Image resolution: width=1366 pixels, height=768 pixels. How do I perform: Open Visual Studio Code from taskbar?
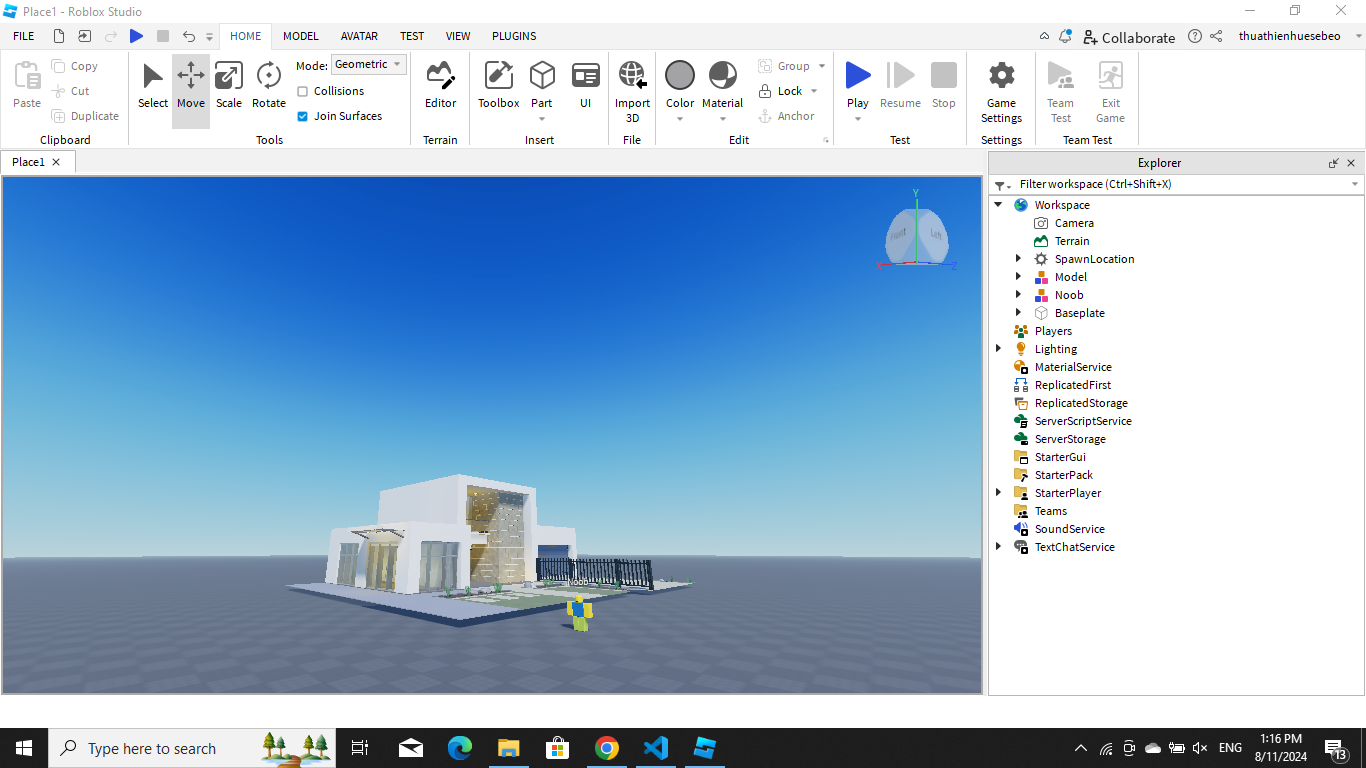[x=655, y=748]
